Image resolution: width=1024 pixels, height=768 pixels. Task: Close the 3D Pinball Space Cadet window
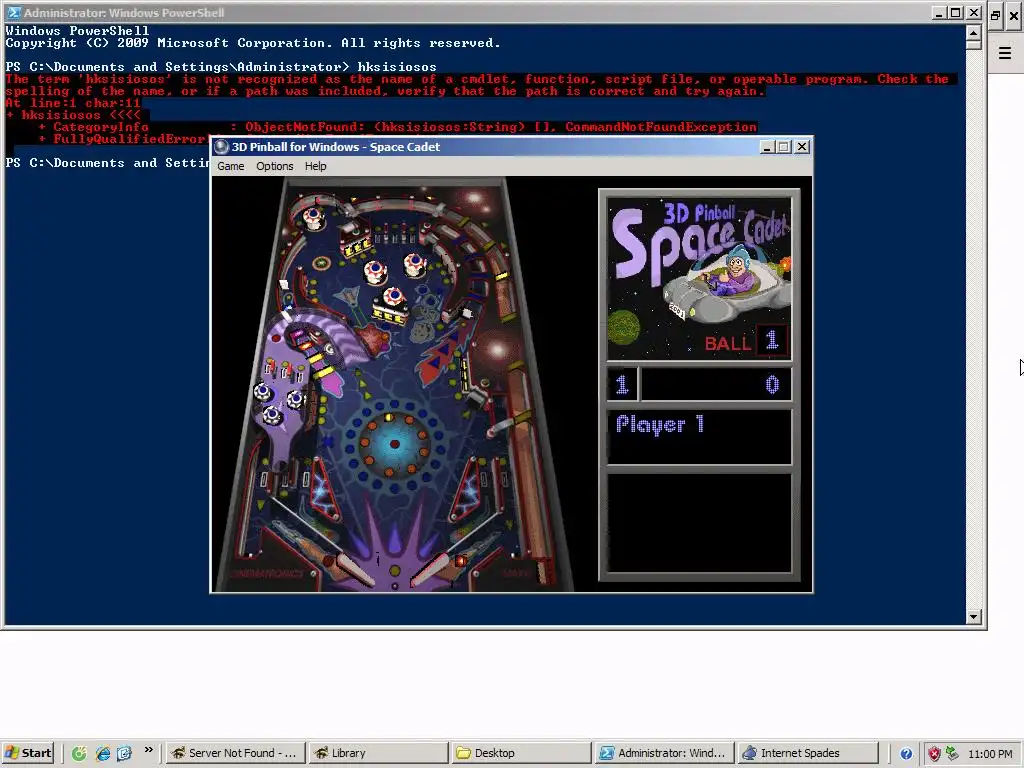[802, 147]
